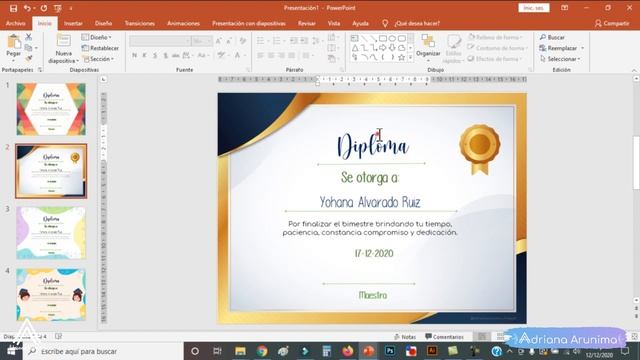The image size is (640, 360).
Task: Open Notas pane from the status bar
Action: point(405,337)
